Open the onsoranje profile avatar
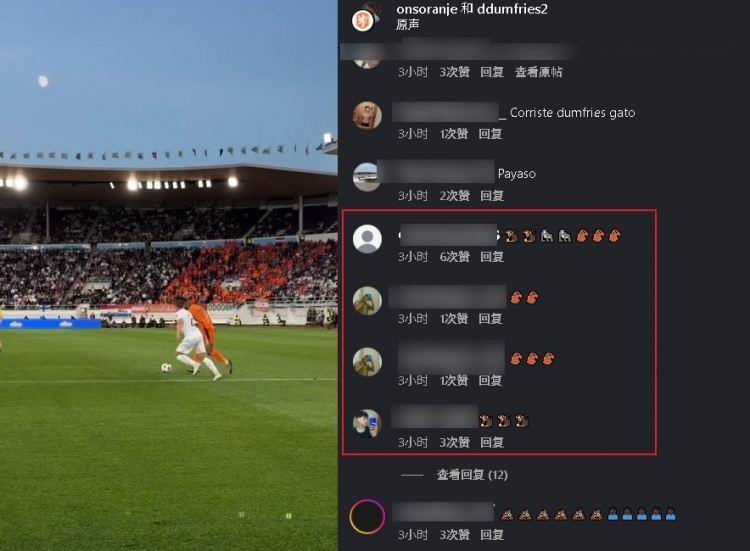 (x=362, y=20)
